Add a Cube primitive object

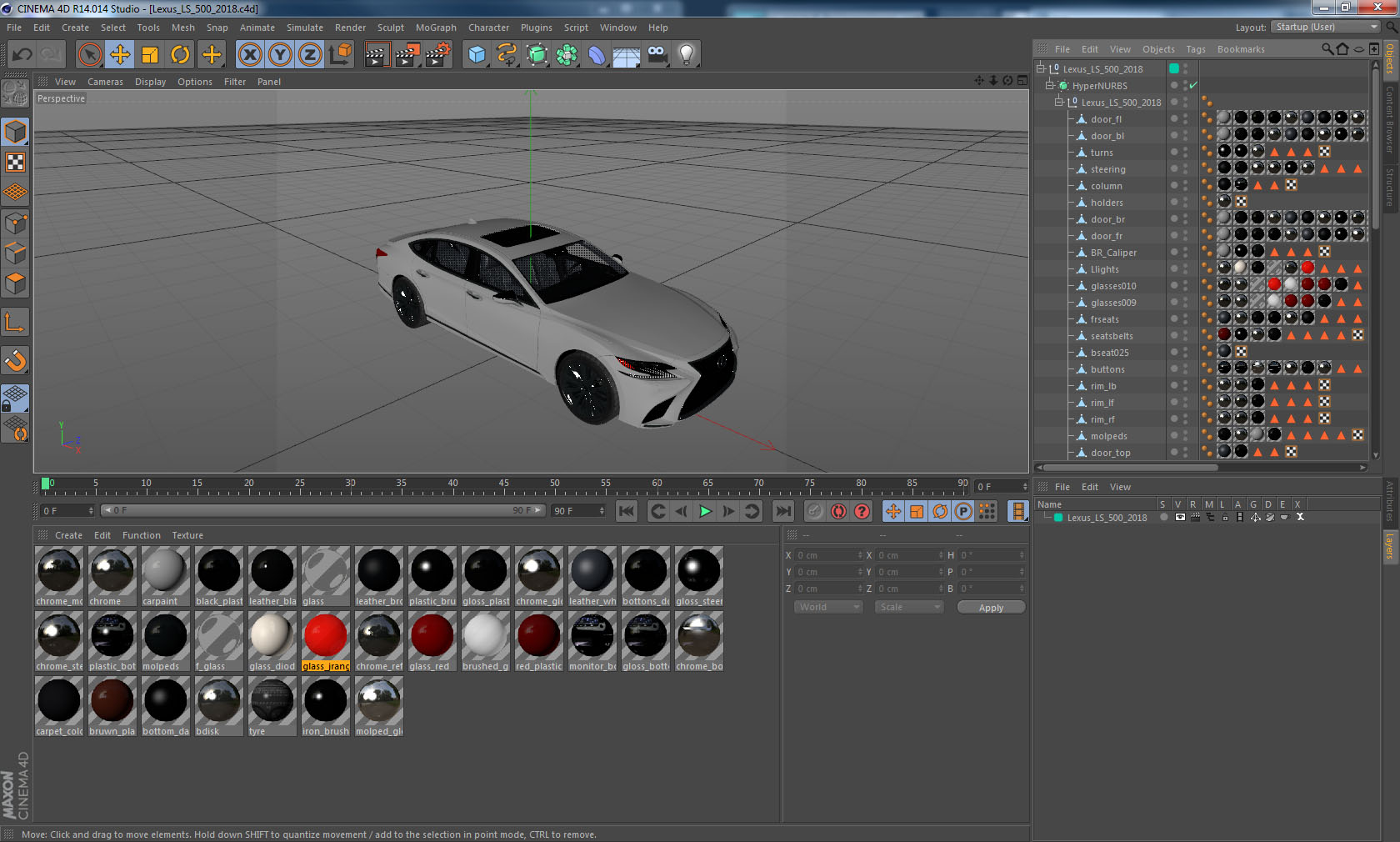click(x=477, y=55)
